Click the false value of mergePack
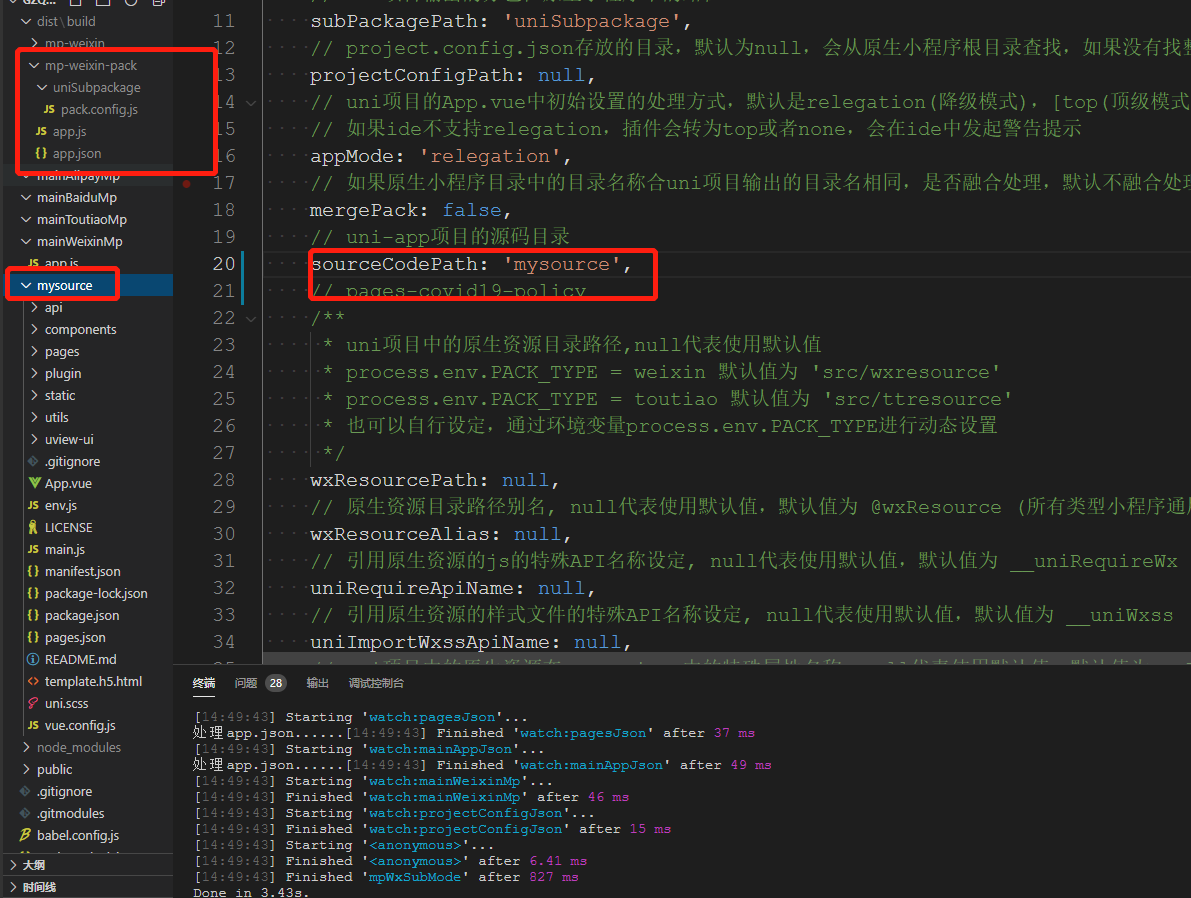1191x898 pixels. coord(472,210)
